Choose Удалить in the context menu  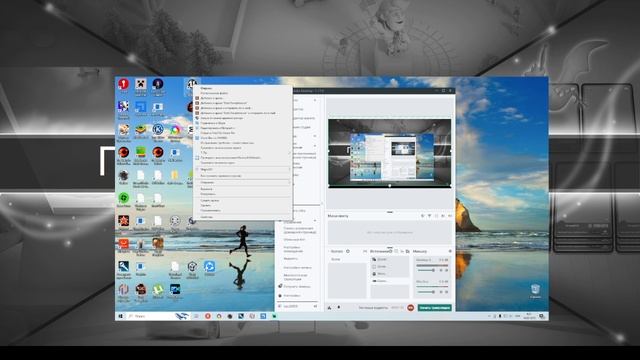206,205
